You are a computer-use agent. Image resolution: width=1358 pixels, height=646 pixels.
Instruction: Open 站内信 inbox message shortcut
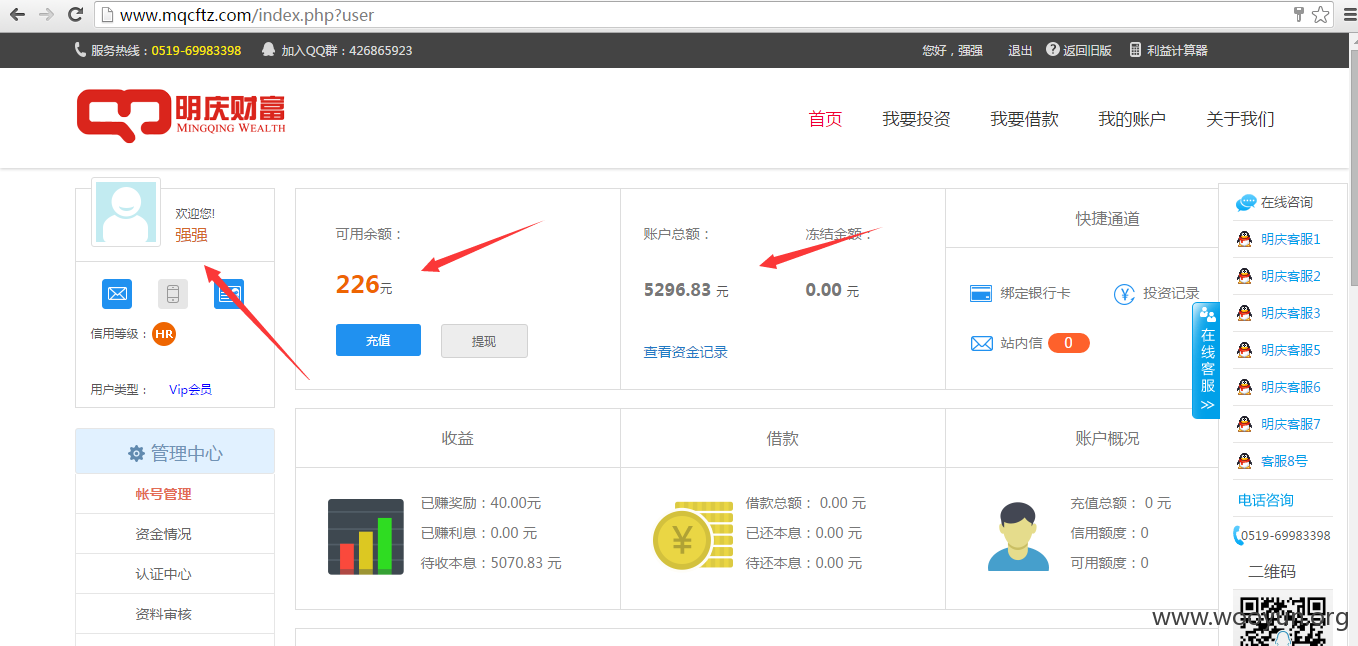[x=1030, y=343]
